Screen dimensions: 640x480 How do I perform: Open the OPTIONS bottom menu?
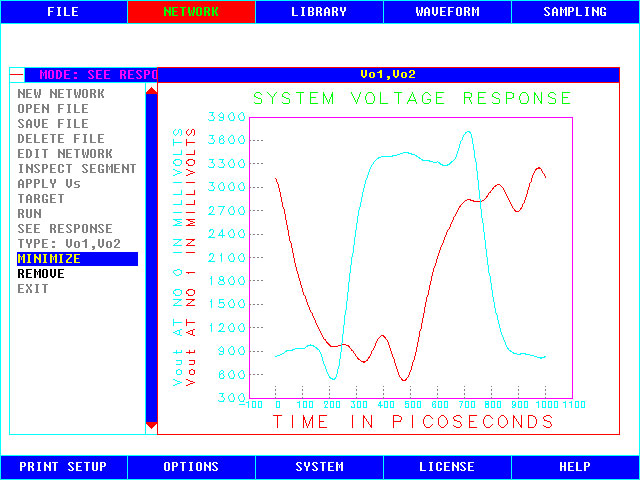tap(191, 467)
